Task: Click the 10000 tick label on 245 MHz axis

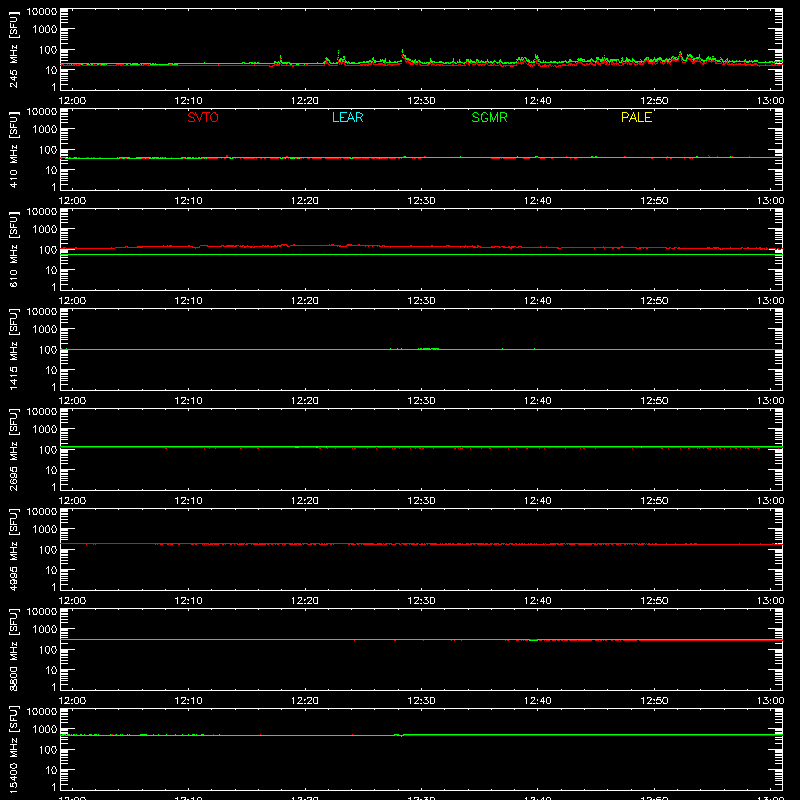Action: [42, 11]
